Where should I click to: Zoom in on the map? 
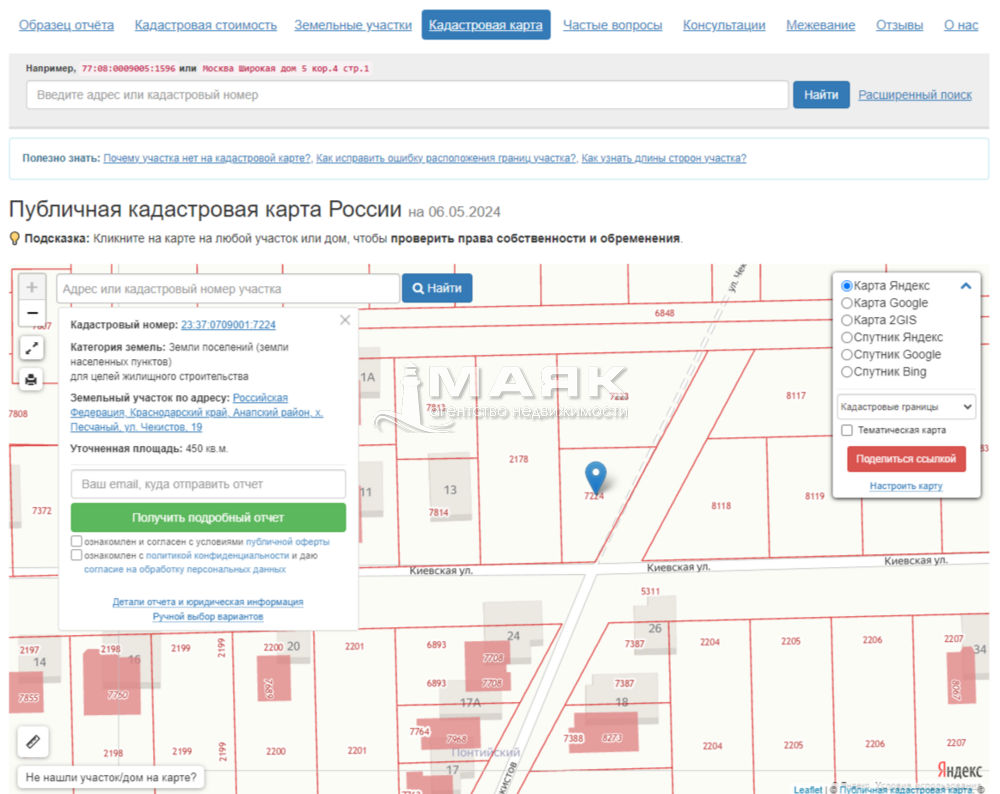coord(32,288)
